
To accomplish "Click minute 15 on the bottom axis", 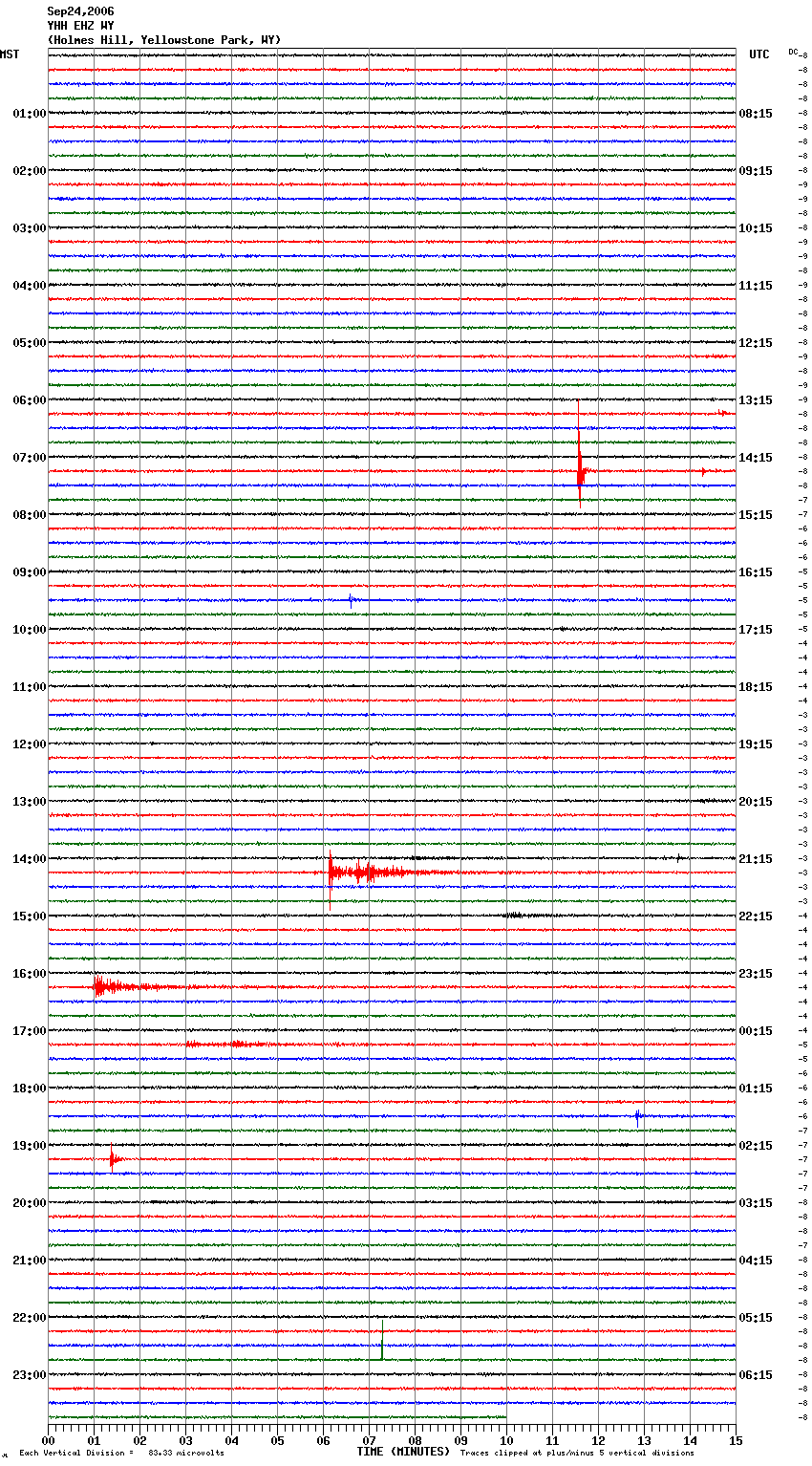I will 736,1440.
